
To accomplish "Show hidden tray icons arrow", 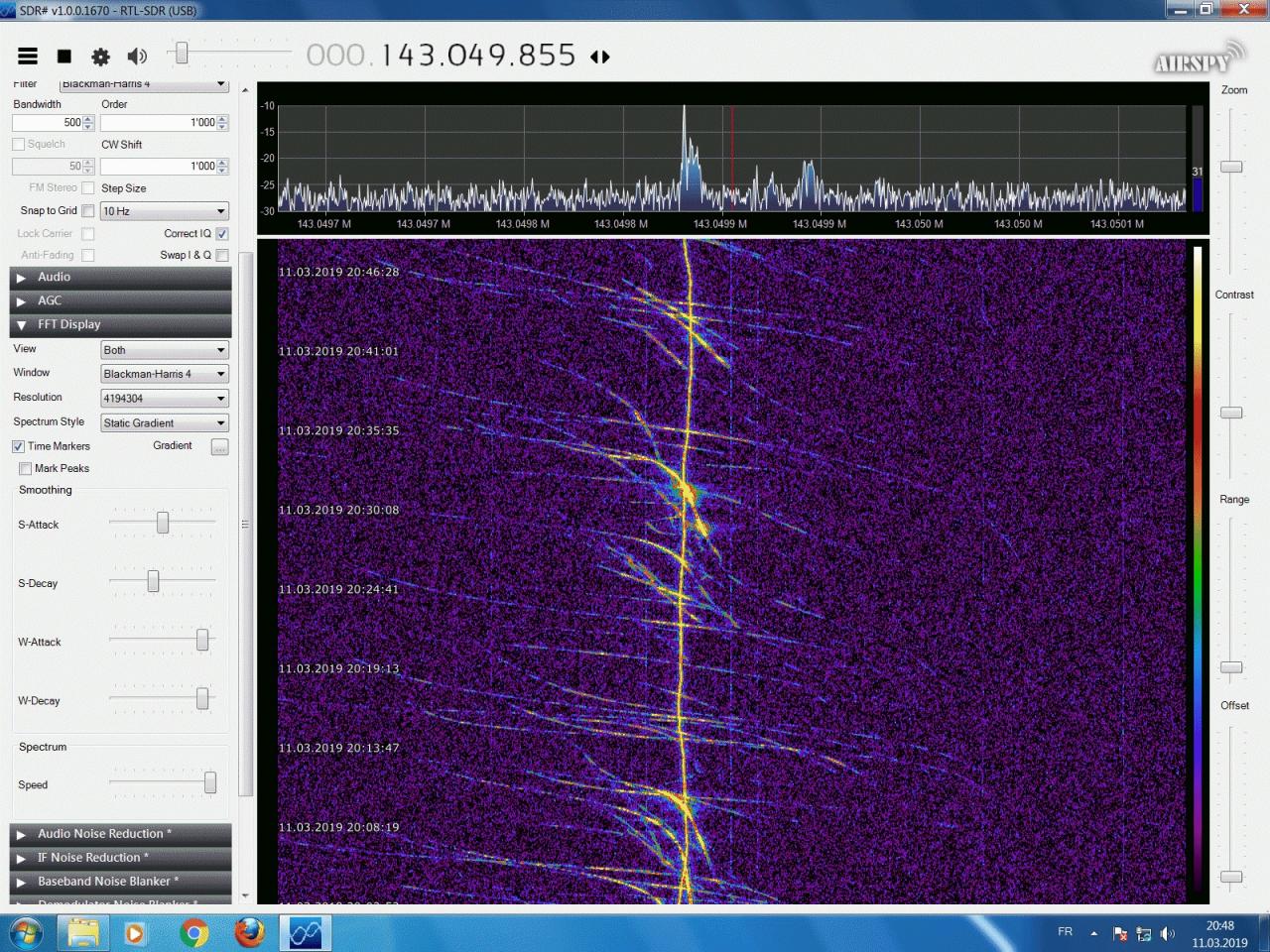I will [x=1093, y=933].
